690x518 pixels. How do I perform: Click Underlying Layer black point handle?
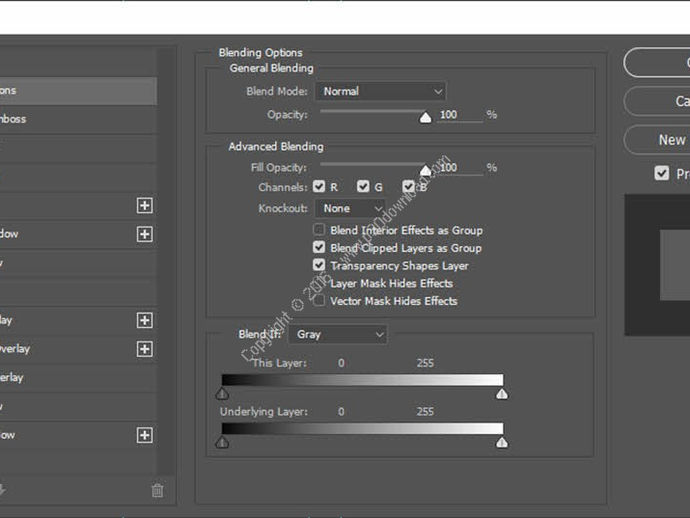[x=222, y=442]
